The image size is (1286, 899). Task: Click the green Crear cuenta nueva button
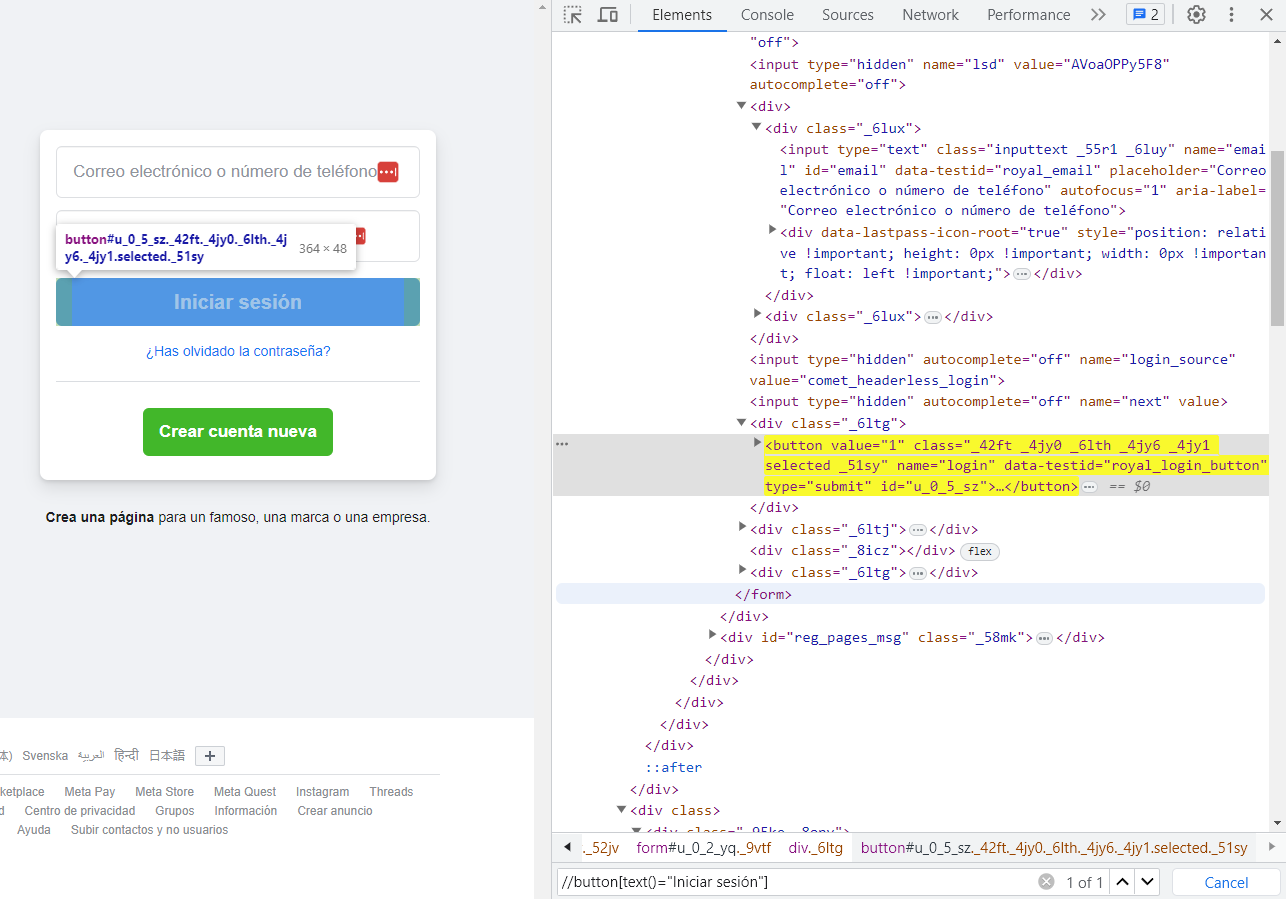pos(237,431)
